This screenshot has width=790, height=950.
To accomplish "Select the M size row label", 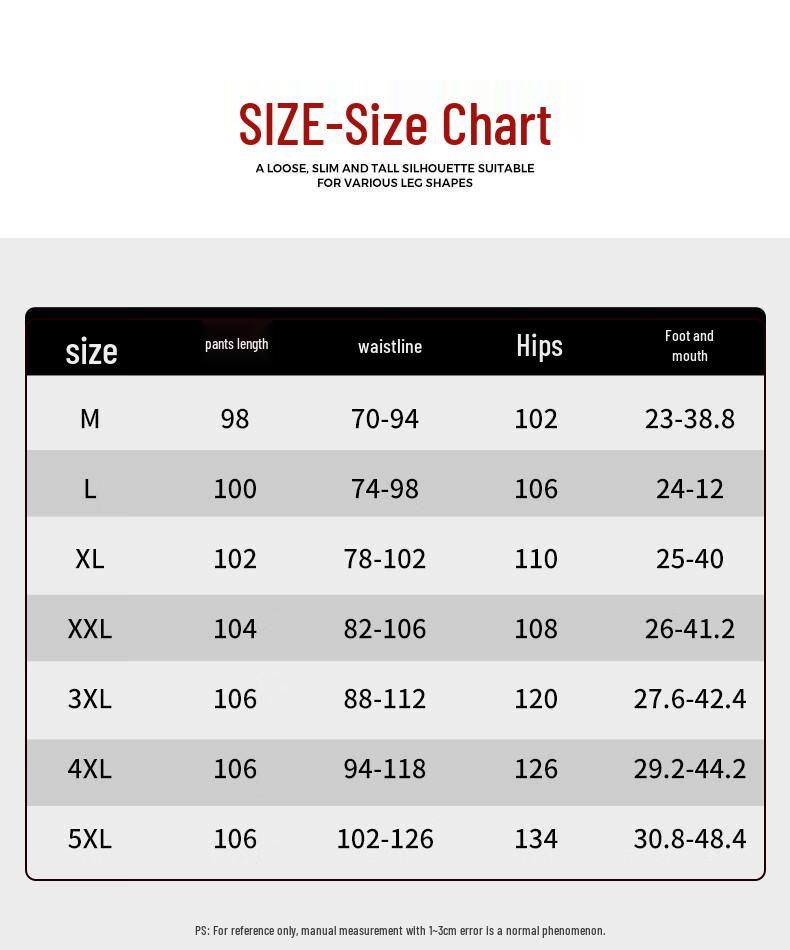I will click(90, 418).
